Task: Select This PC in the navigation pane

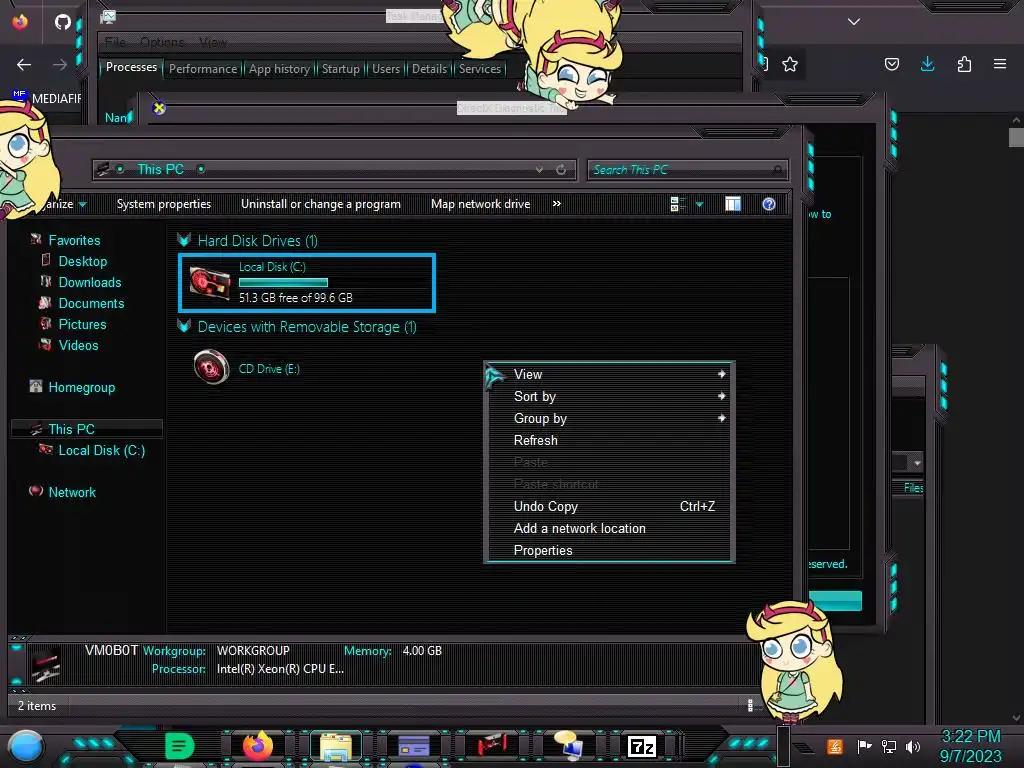Action: [x=71, y=429]
